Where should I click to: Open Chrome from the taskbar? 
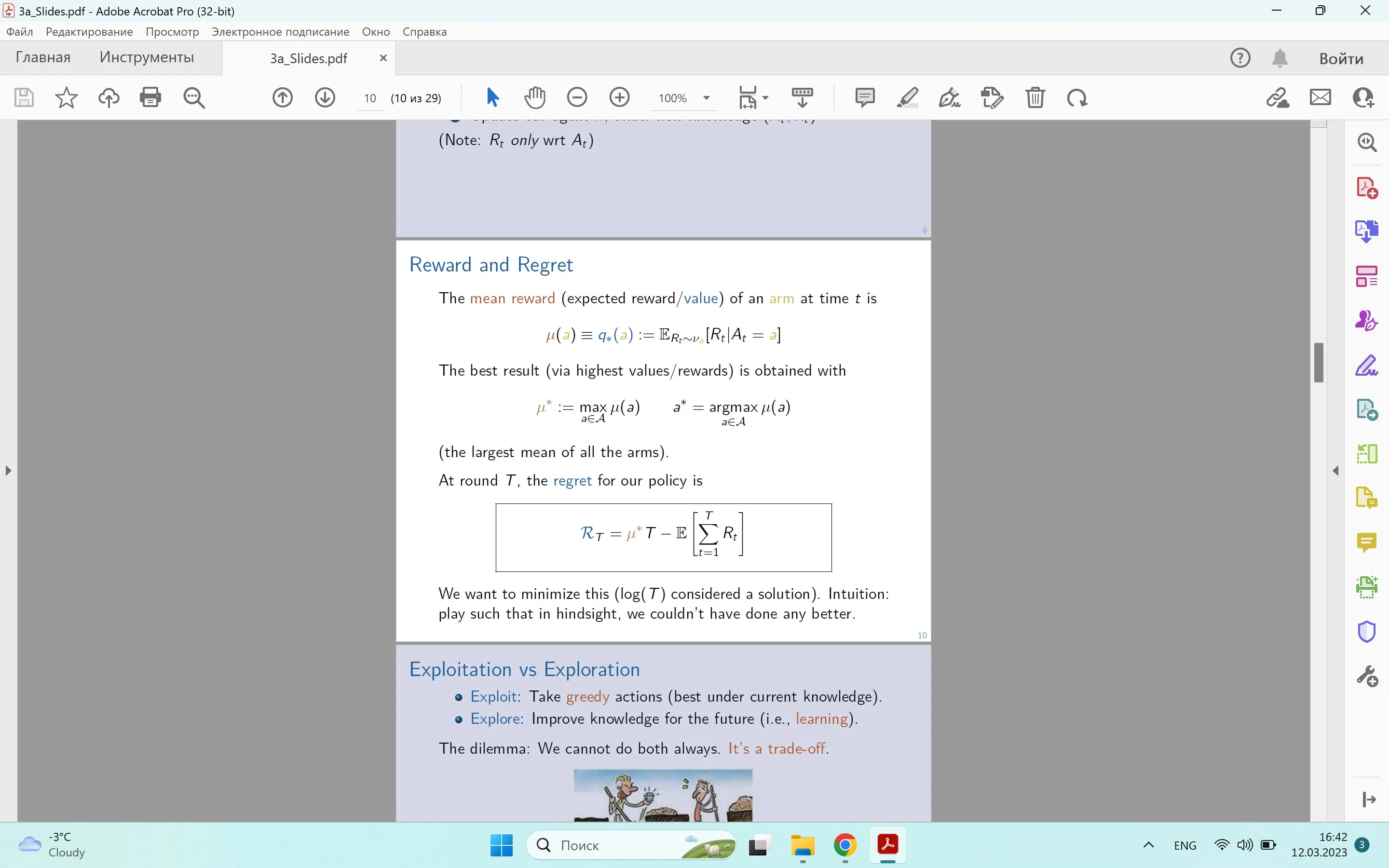pyautogui.click(x=845, y=845)
